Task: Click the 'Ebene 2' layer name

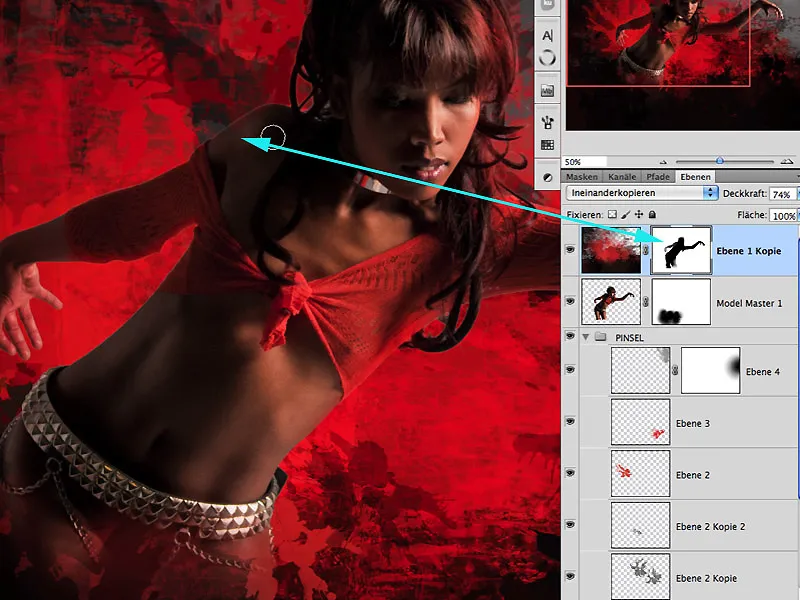Action: tap(693, 474)
